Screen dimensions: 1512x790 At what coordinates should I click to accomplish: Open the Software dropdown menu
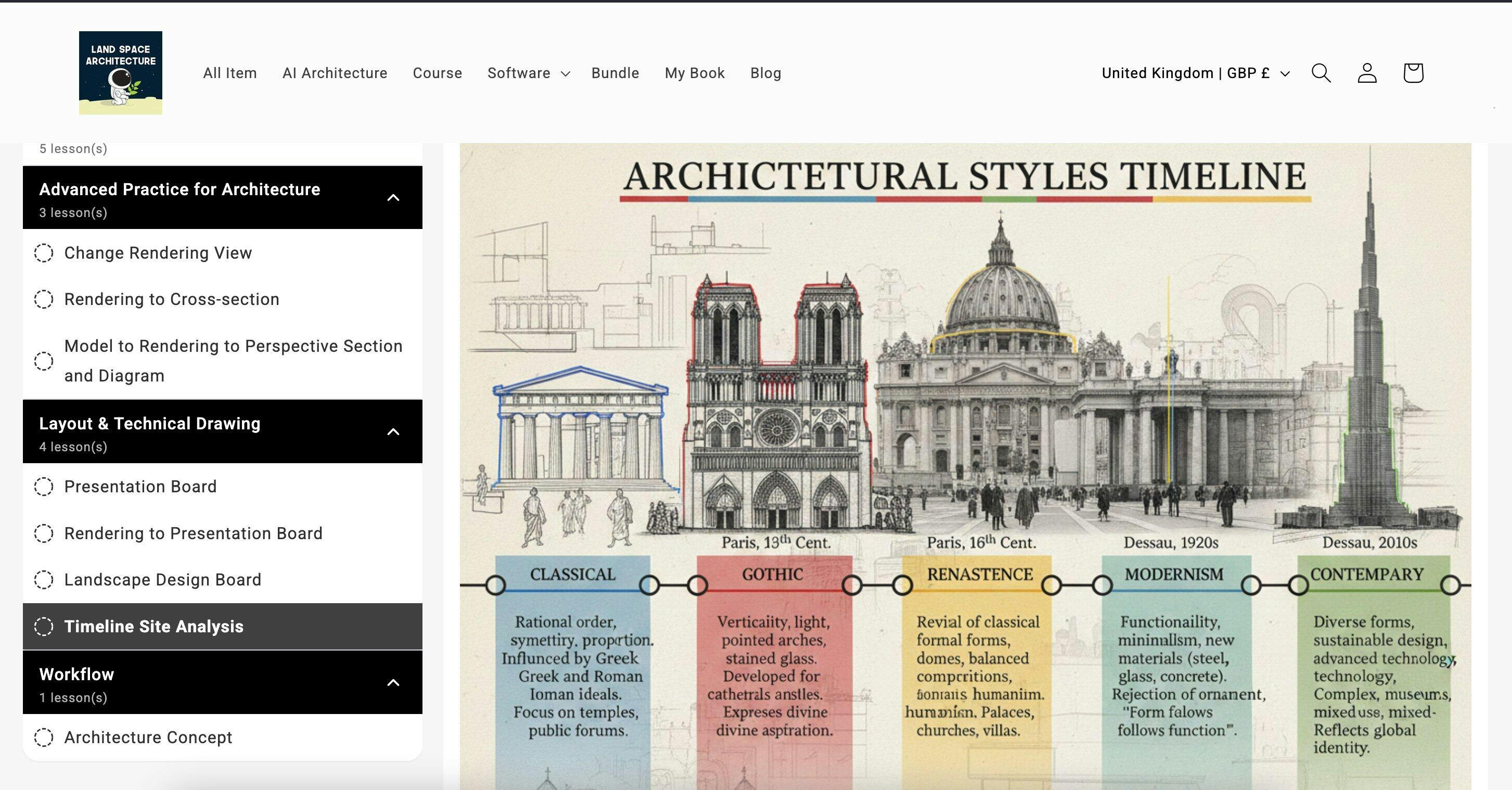[x=528, y=73]
